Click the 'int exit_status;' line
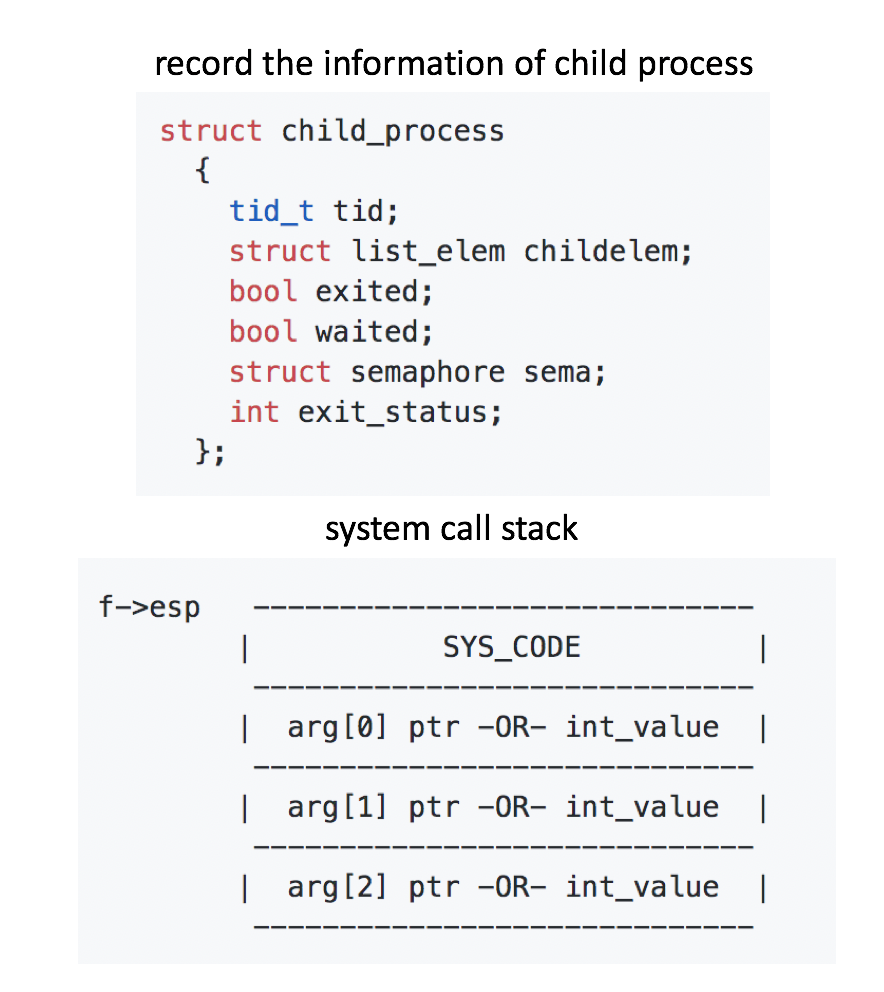This screenshot has height=992, width=884. [365, 412]
